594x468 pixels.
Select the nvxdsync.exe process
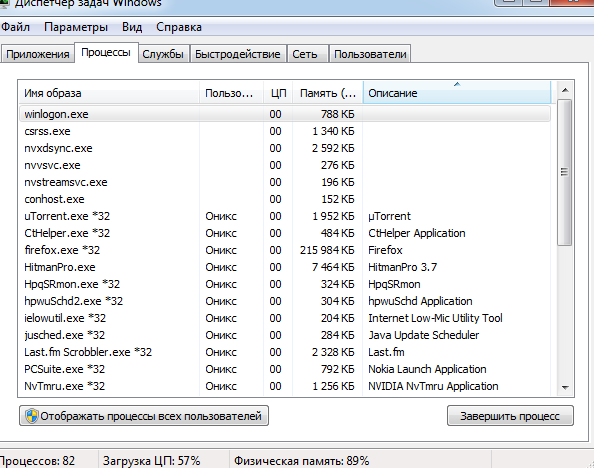click(x=285, y=148)
